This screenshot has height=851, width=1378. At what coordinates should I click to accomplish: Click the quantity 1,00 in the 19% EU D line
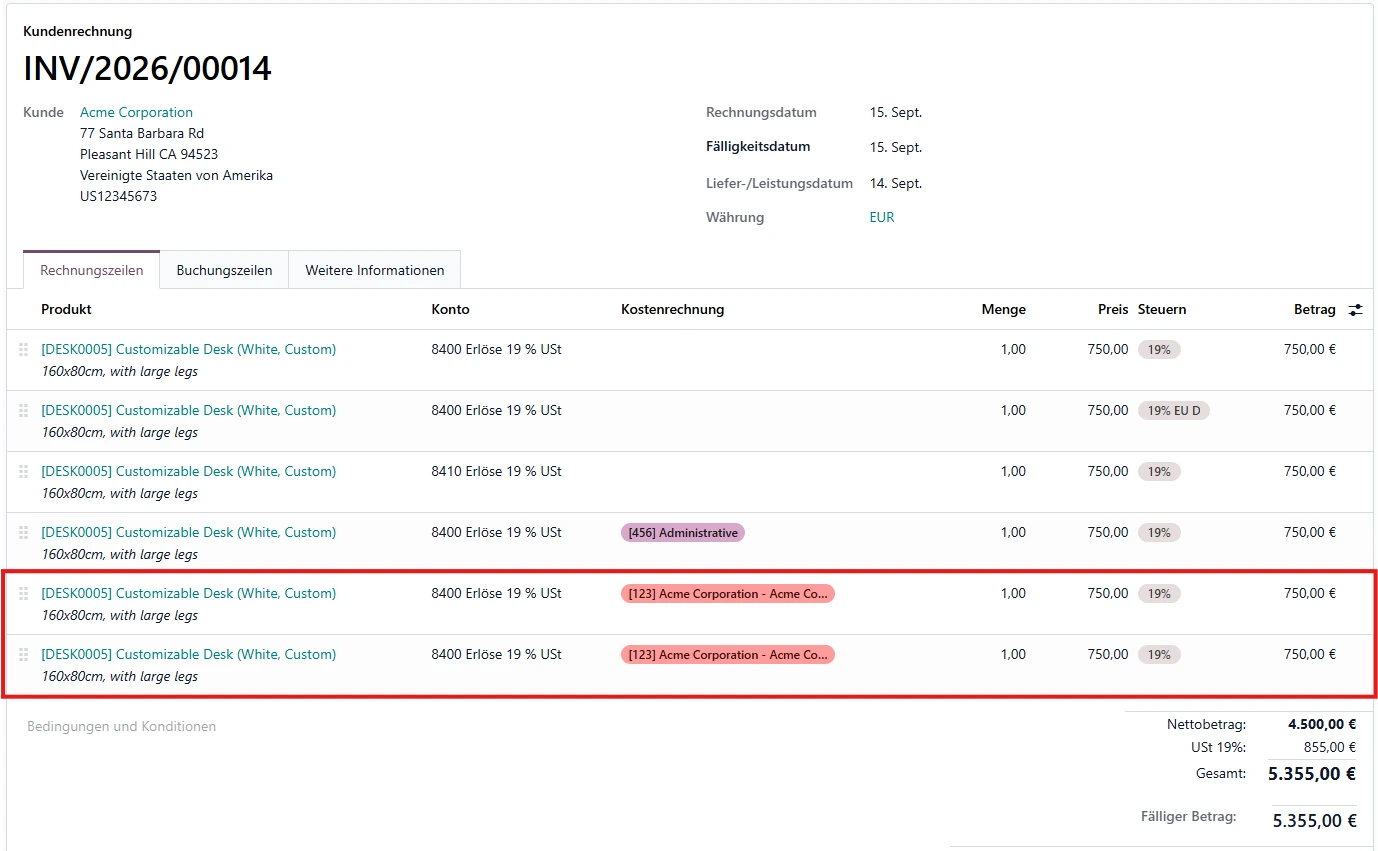1013,410
